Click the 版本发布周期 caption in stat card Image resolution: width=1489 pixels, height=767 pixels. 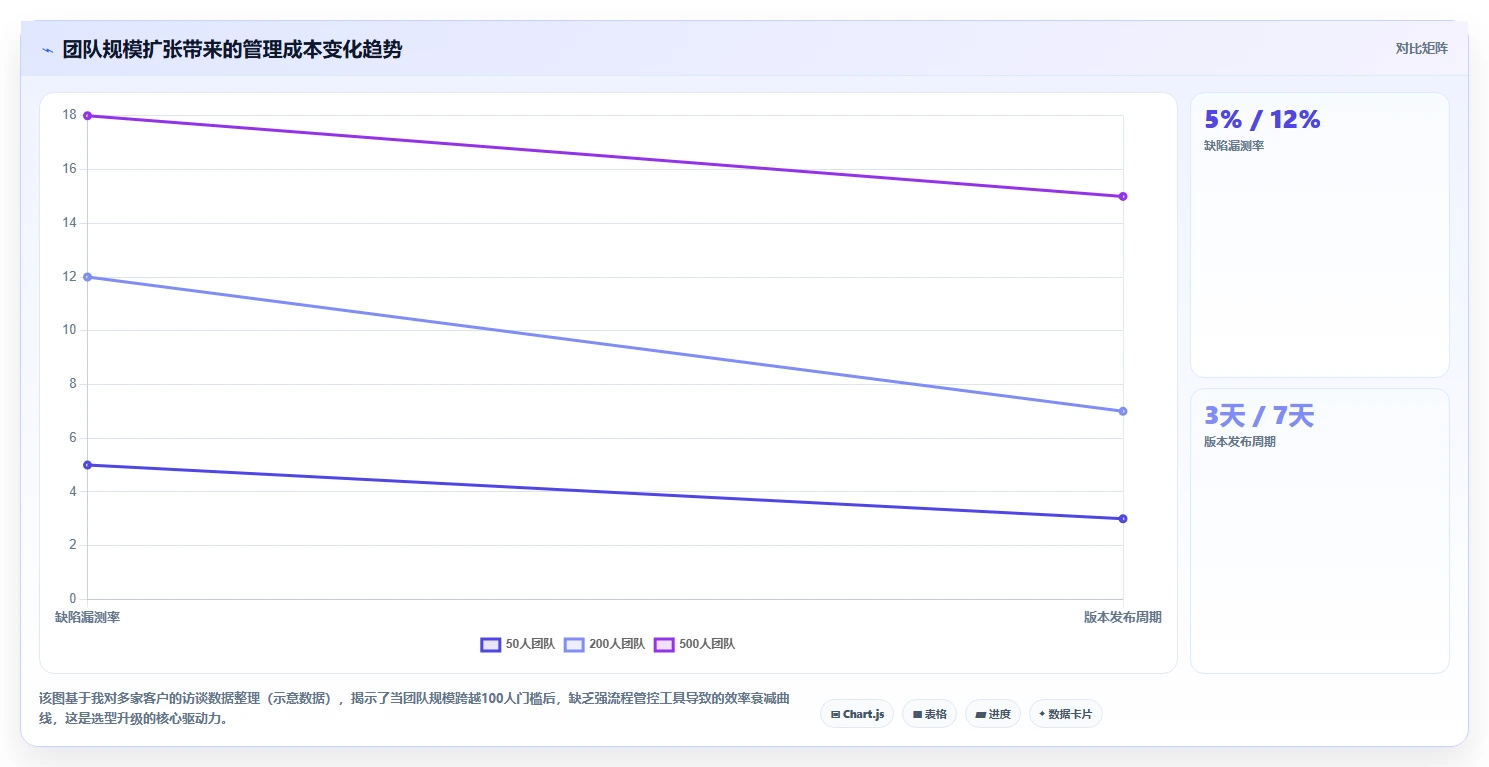pyautogui.click(x=1240, y=442)
